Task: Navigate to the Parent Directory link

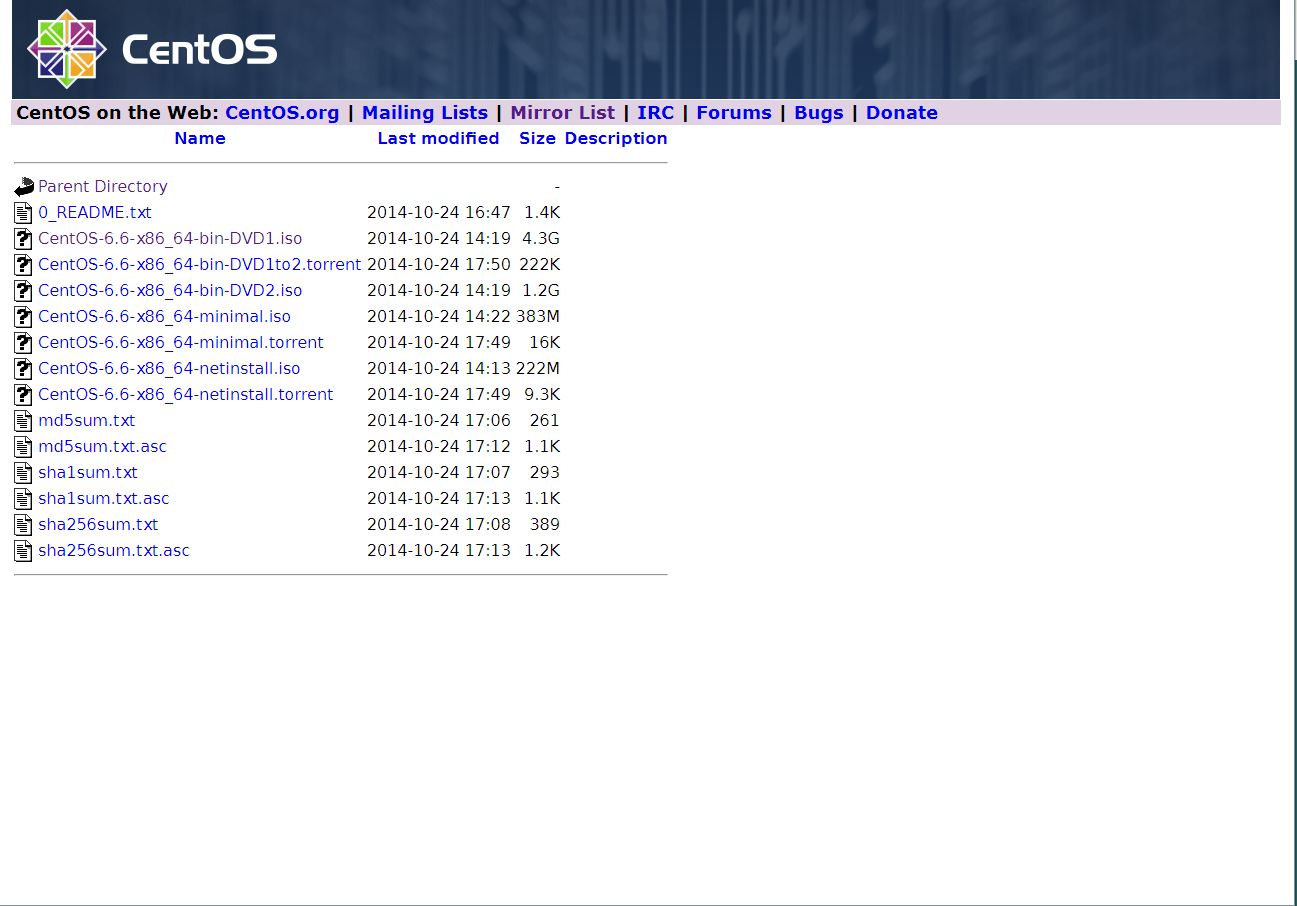Action: tap(102, 186)
